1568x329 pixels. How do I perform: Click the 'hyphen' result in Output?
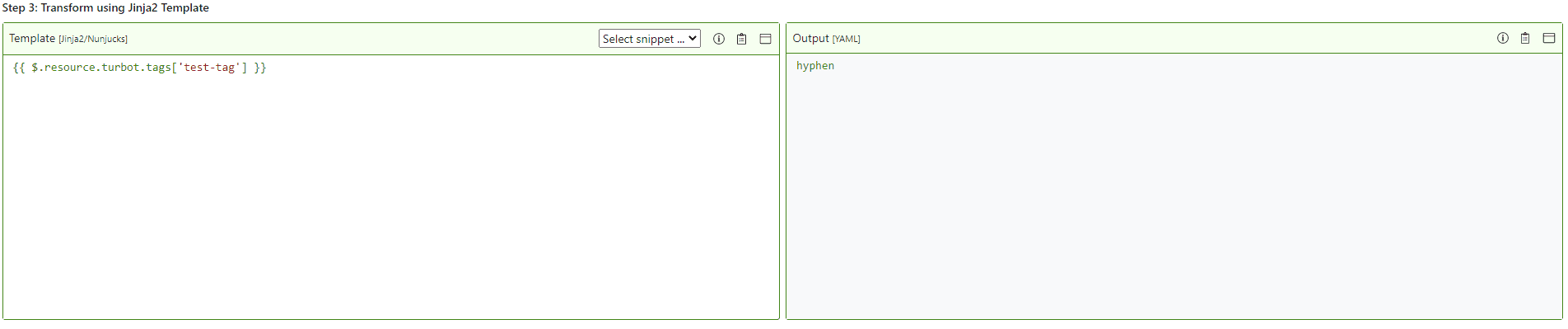(815, 66)
